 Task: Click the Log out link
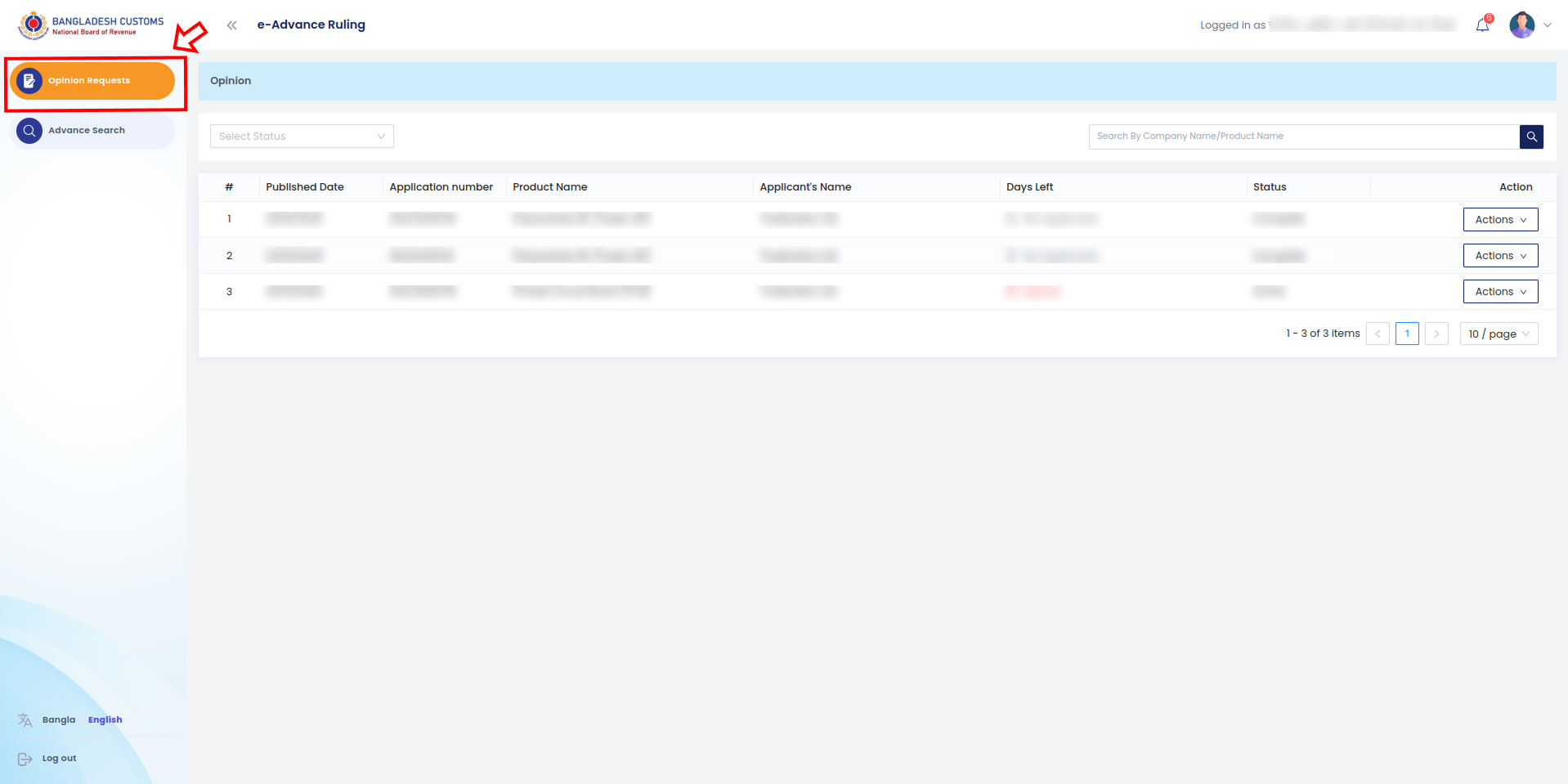[x=59, y=759]
